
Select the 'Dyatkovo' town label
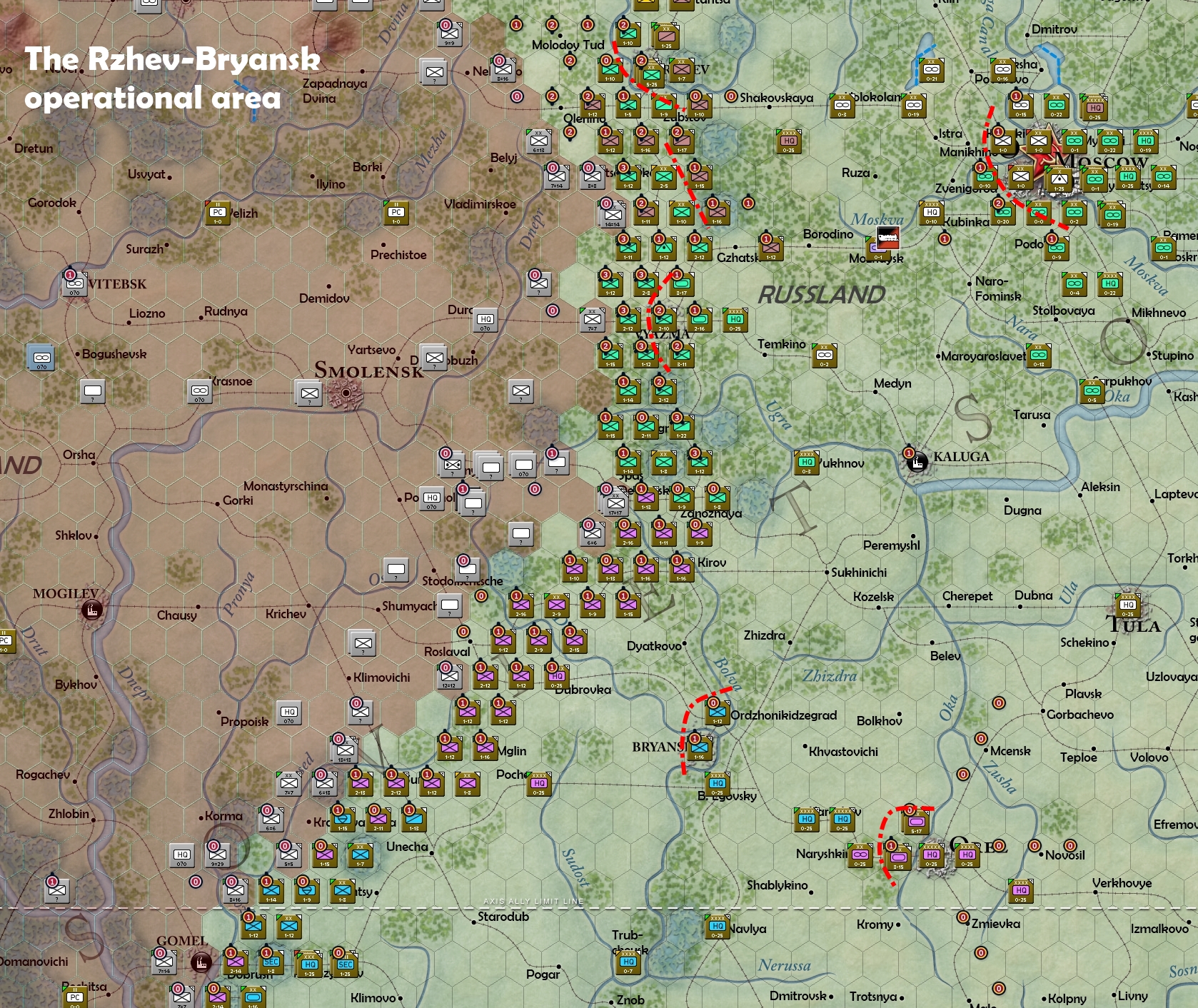[654, 646]
